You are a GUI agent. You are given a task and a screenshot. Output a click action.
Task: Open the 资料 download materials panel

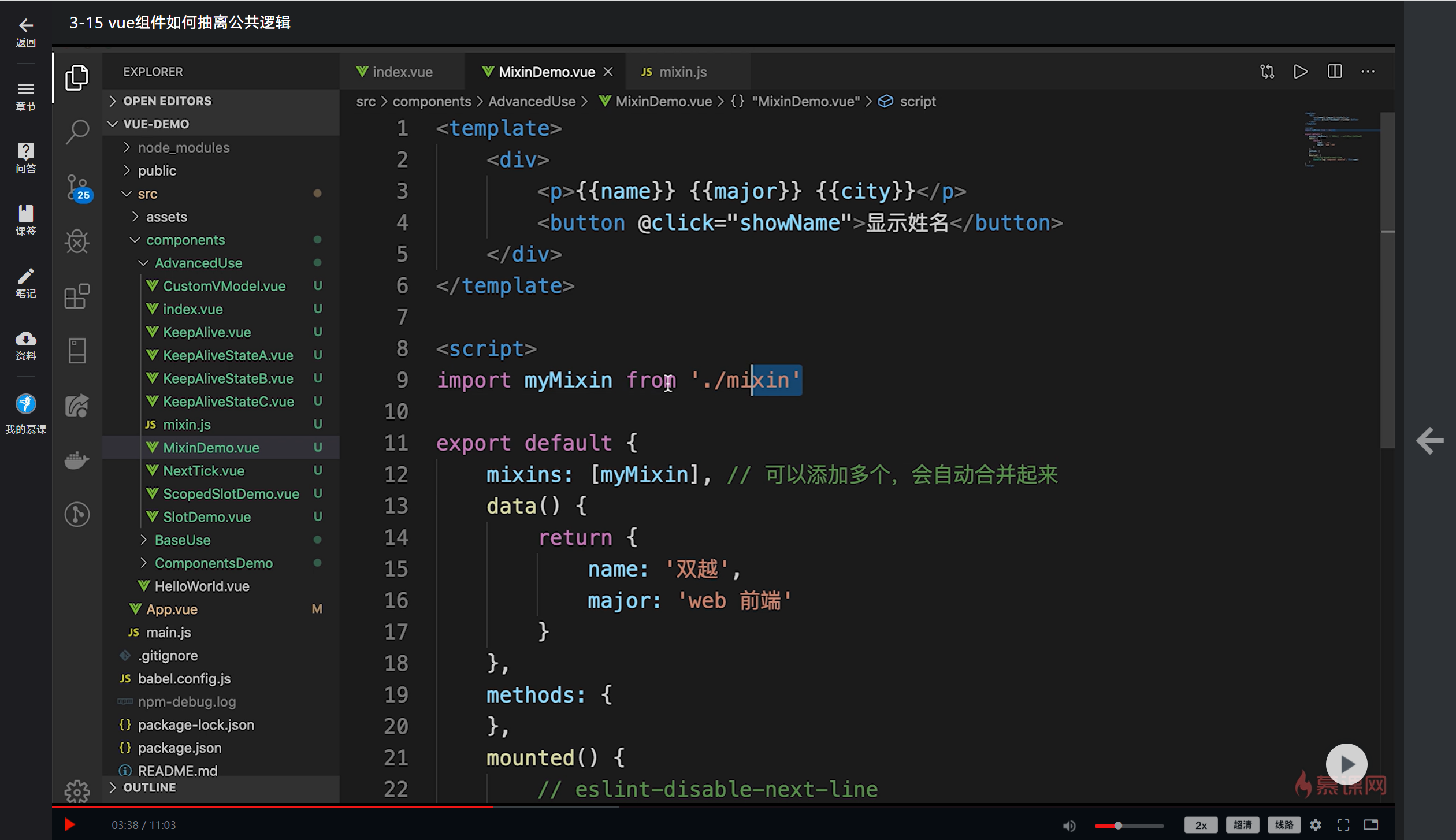click(x=25, y=345)
